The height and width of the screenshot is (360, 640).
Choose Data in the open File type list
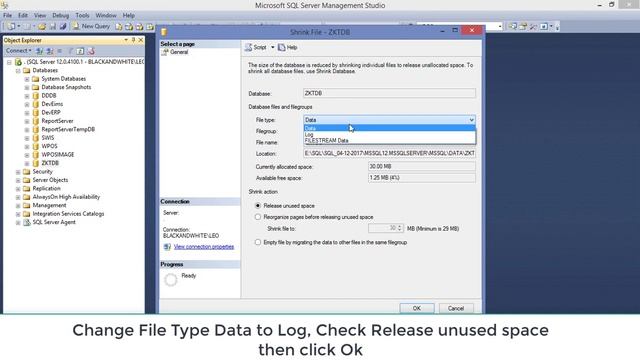pyautogui.click(x=389, y=128)
